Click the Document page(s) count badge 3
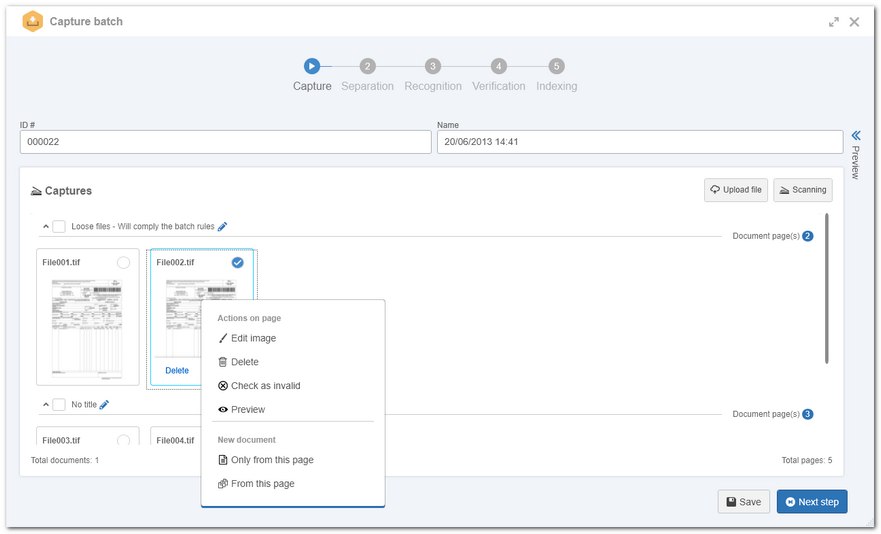 [807, 414]
